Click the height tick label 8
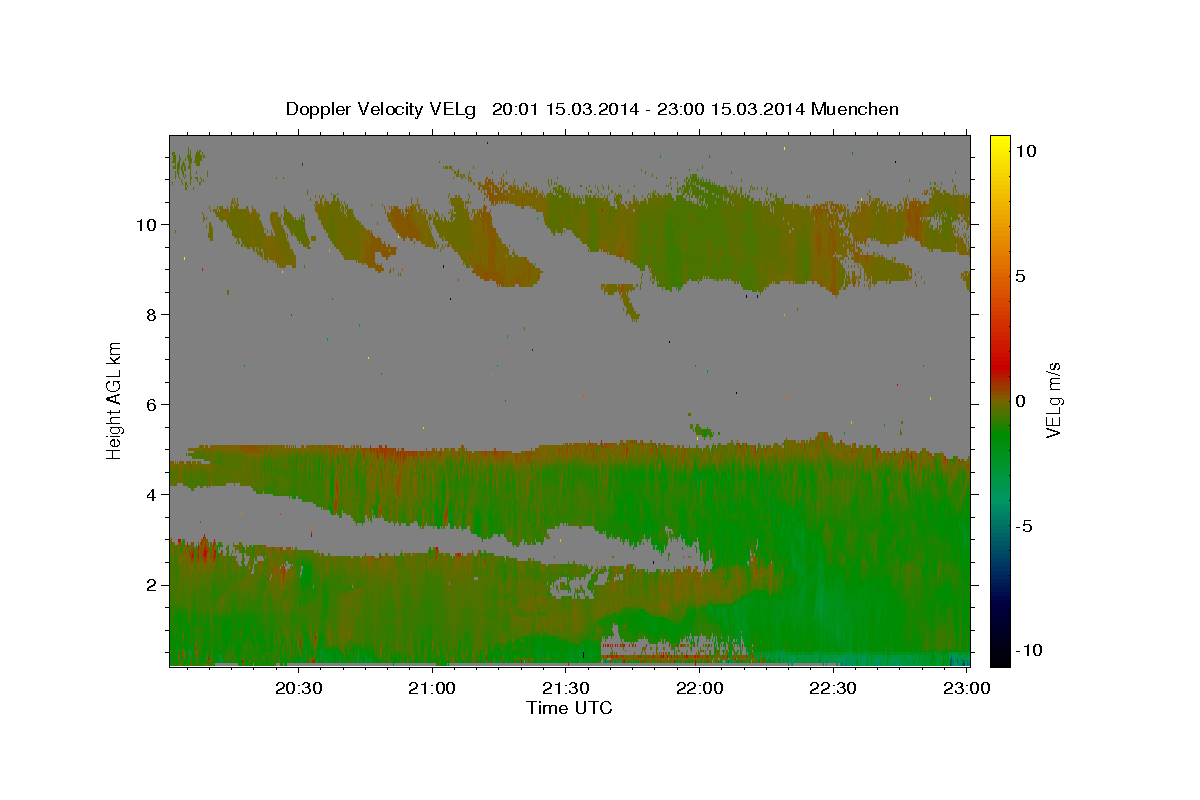This screenshot has height=800, width=1200. tap(153, 314)
